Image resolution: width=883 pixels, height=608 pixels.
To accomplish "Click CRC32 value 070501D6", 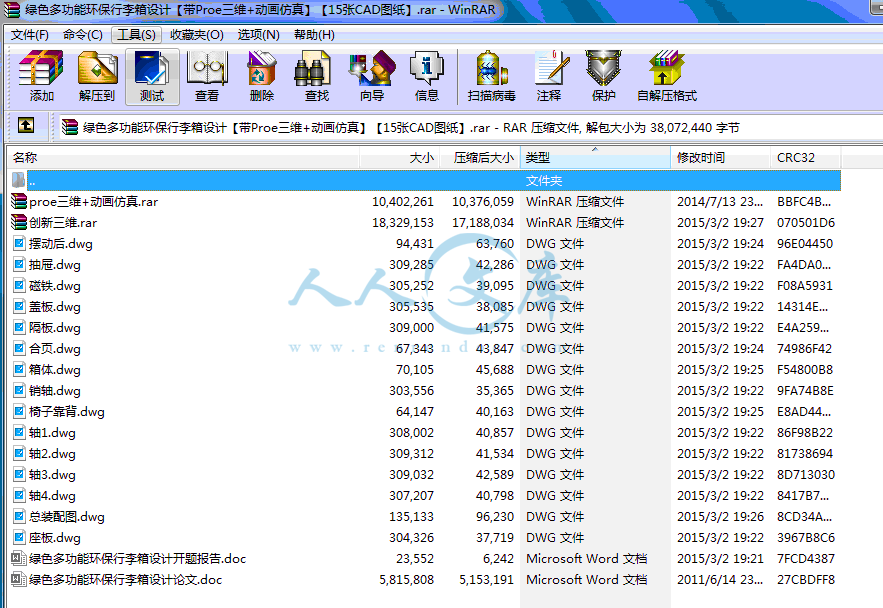I will point(806,222).
